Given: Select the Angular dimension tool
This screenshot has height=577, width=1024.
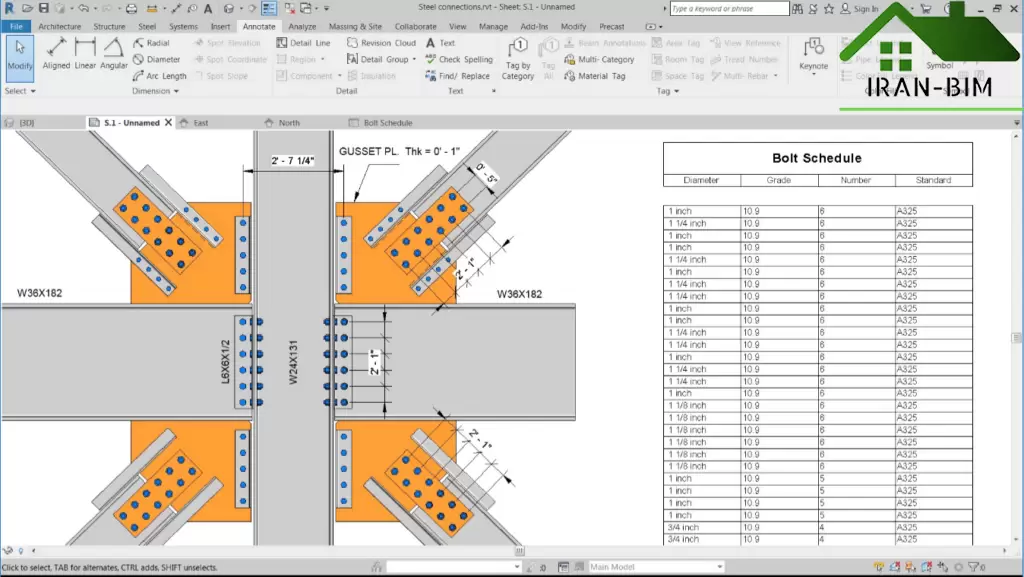Looking at the screenshot, I should point(114,53).
